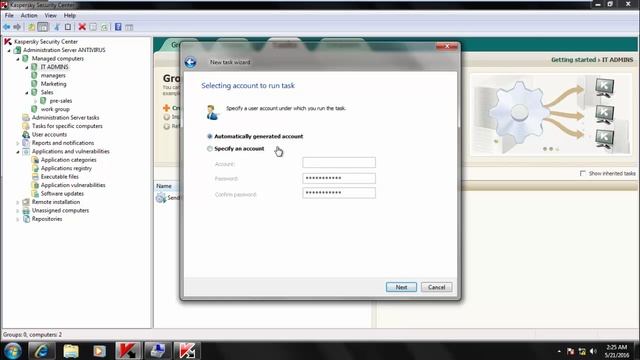
Task: Click the red X Delete toolbar icon
Action: pyautogui.click(x=82, y=27)
